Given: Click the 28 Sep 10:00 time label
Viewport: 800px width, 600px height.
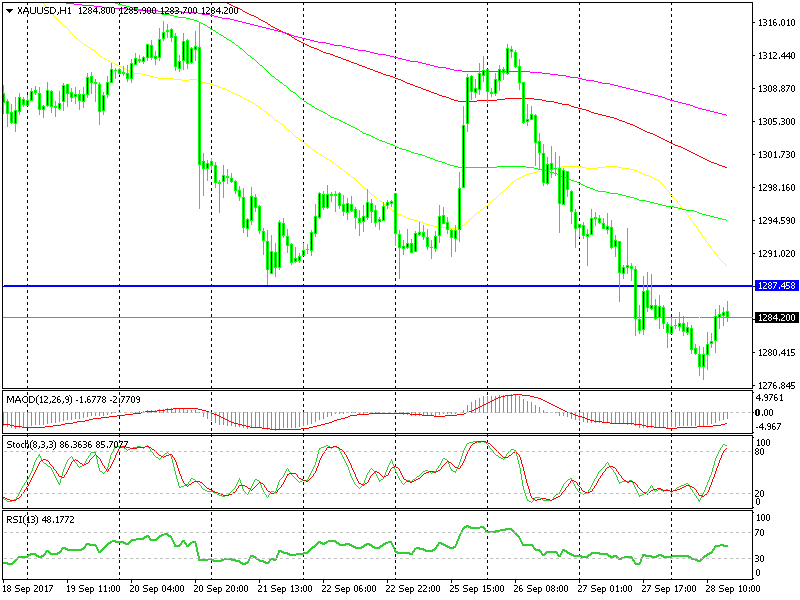Looking at the screenshot, I should [x=733, y=588].
